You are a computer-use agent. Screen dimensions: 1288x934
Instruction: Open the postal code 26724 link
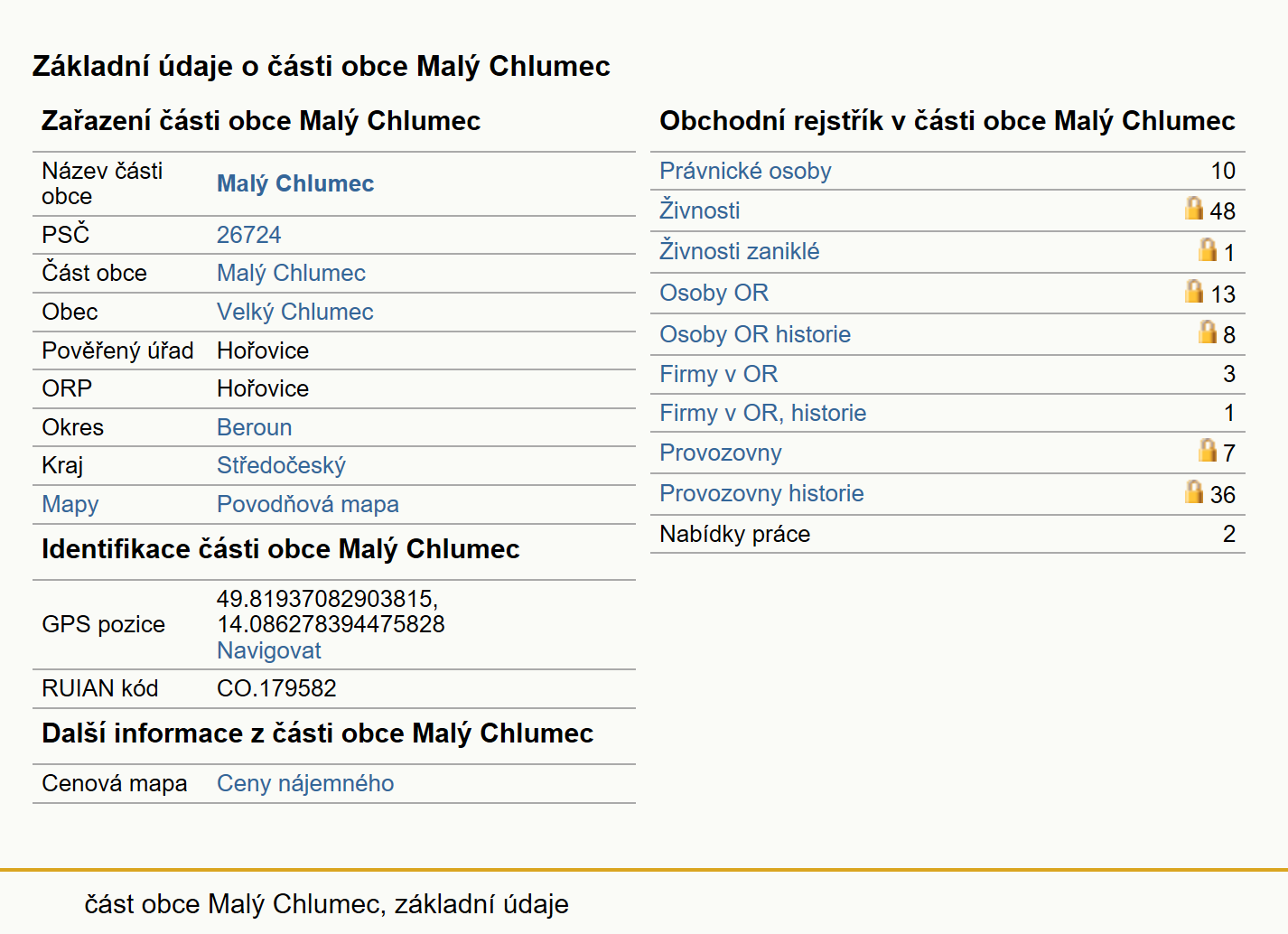(249, 235)
